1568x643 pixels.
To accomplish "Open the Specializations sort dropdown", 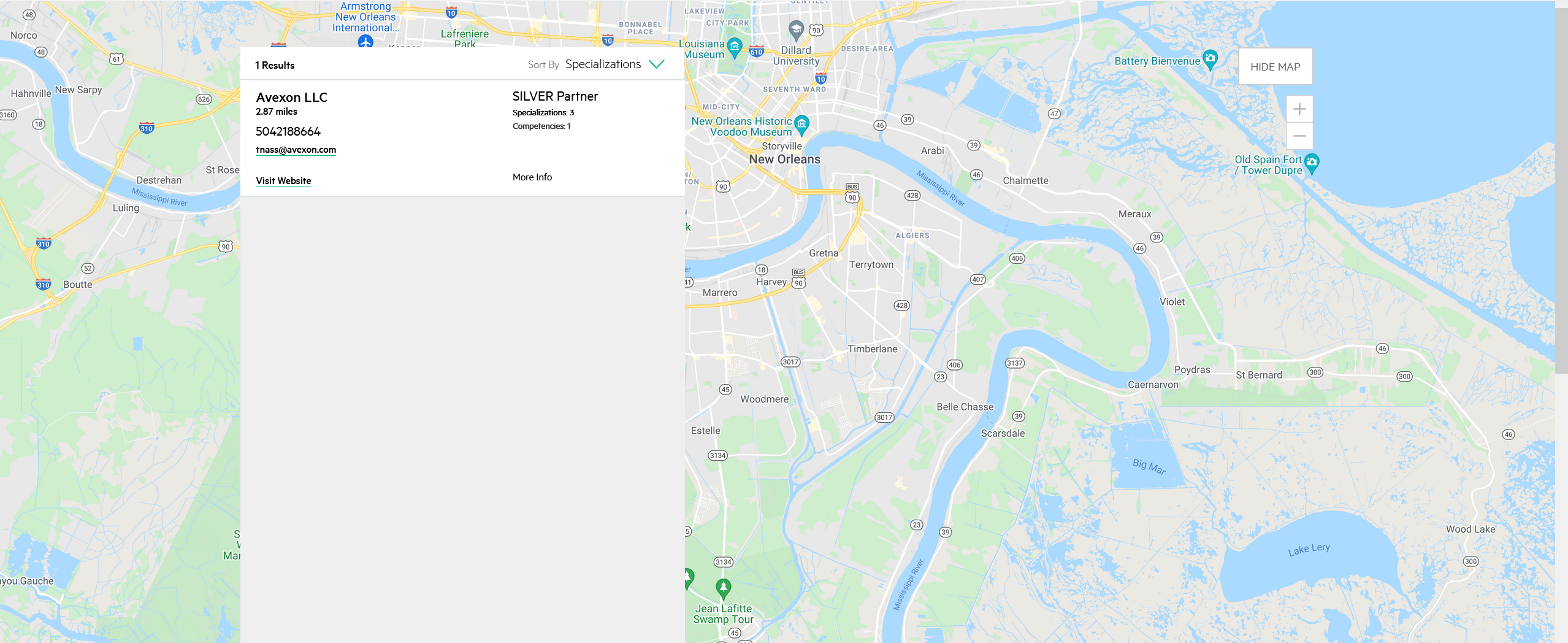I will (603, 64).
